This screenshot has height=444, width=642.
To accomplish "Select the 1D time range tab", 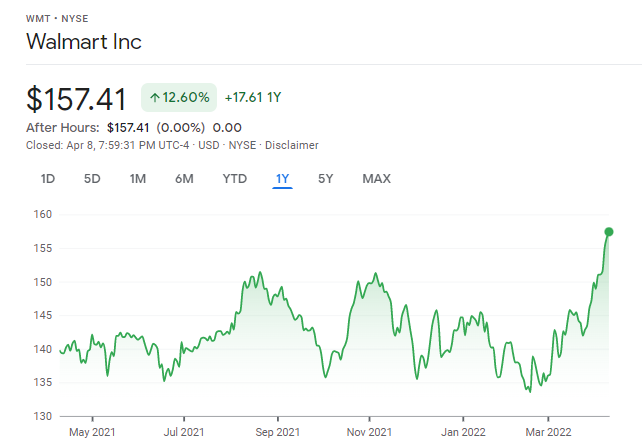I will click(48, 179).
